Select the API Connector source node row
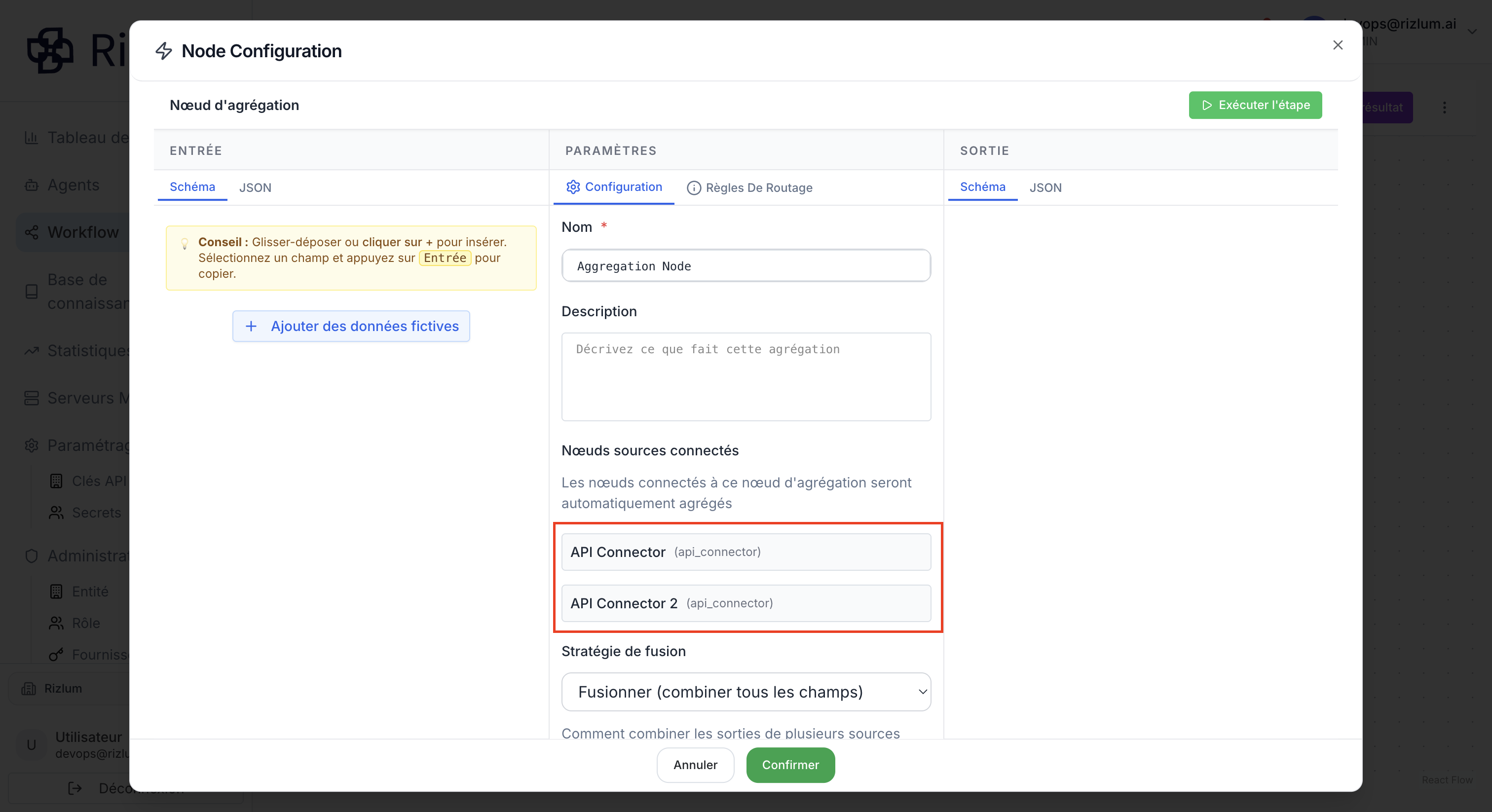Image resolution: width=1492 pixels, height=812 pixels. point(746,552)
